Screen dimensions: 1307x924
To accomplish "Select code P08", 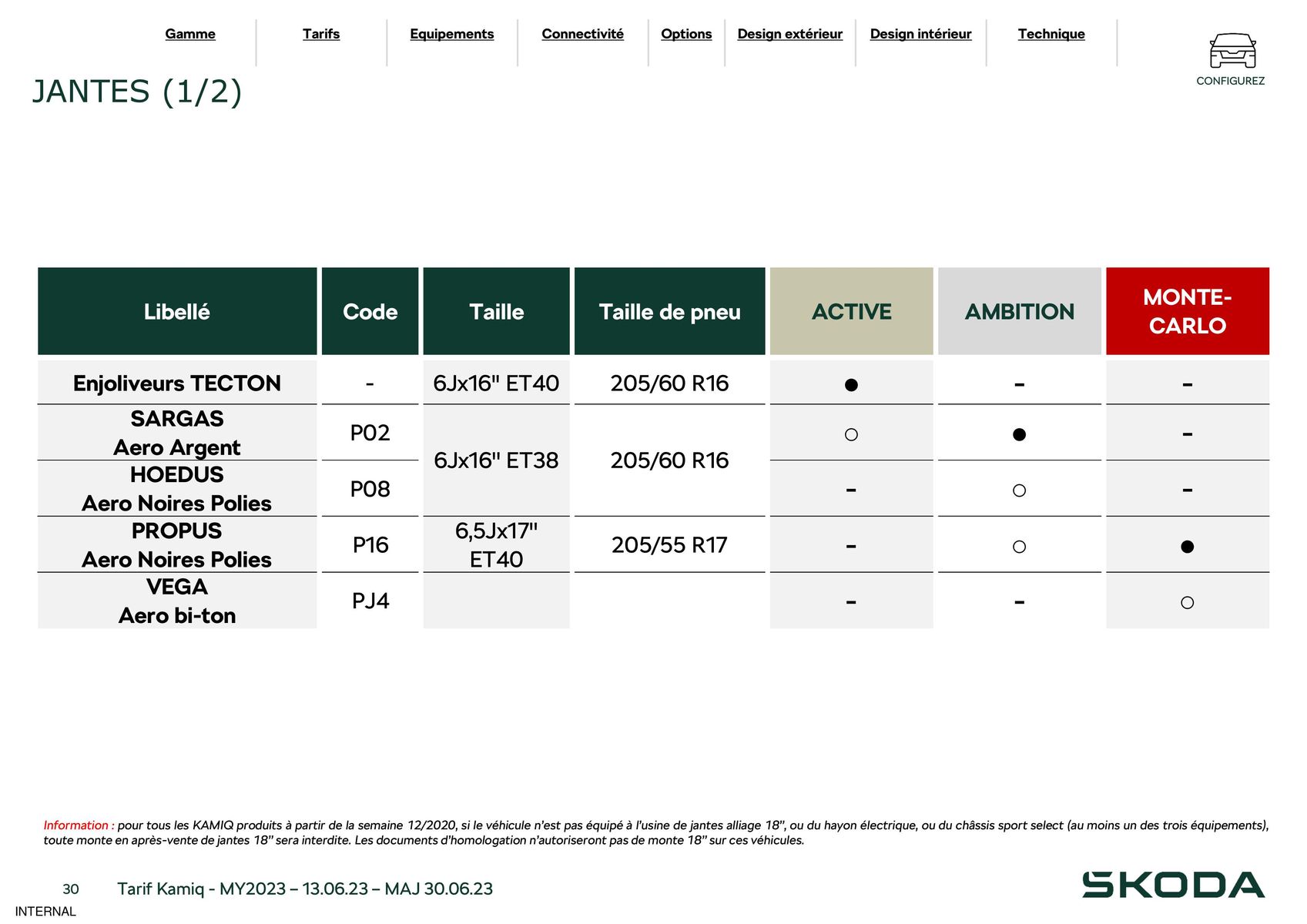I will [x=370, y=489].
